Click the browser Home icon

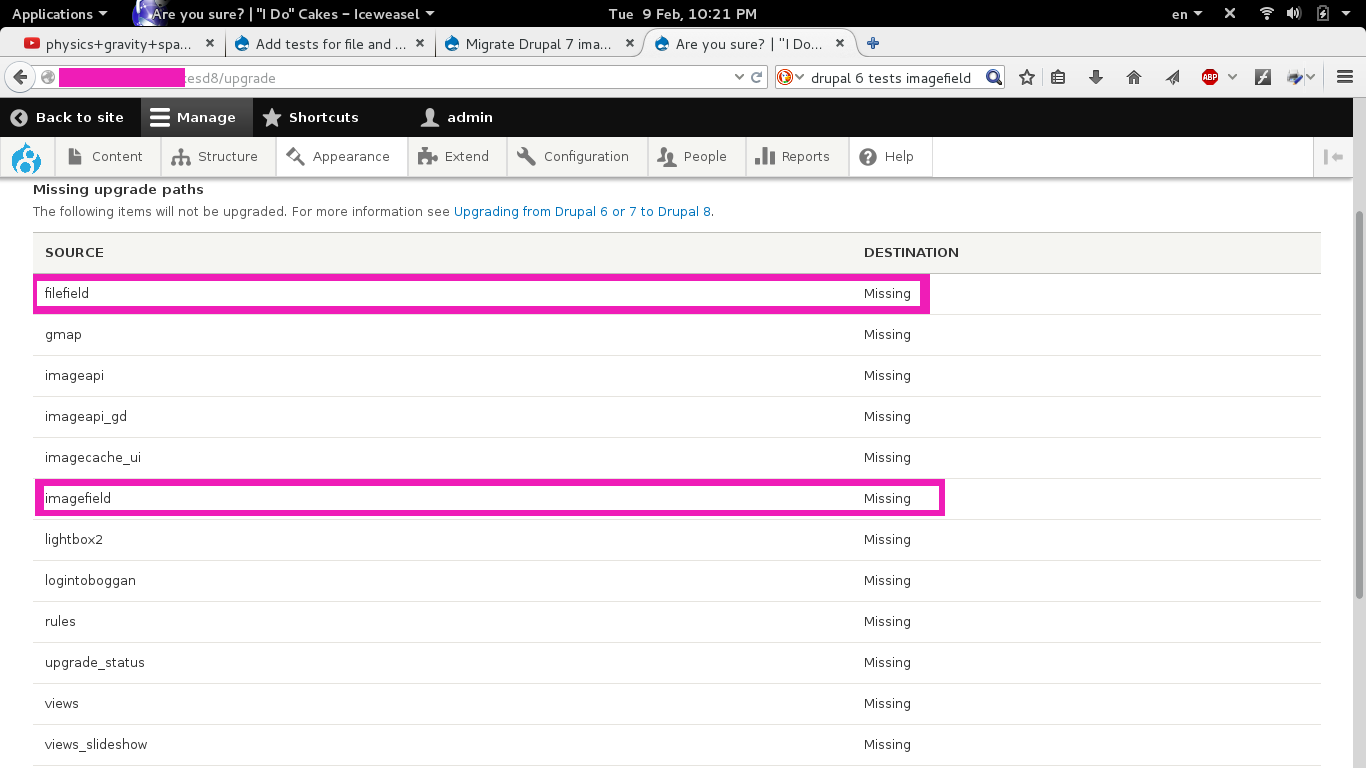(x=1134, y=77)
